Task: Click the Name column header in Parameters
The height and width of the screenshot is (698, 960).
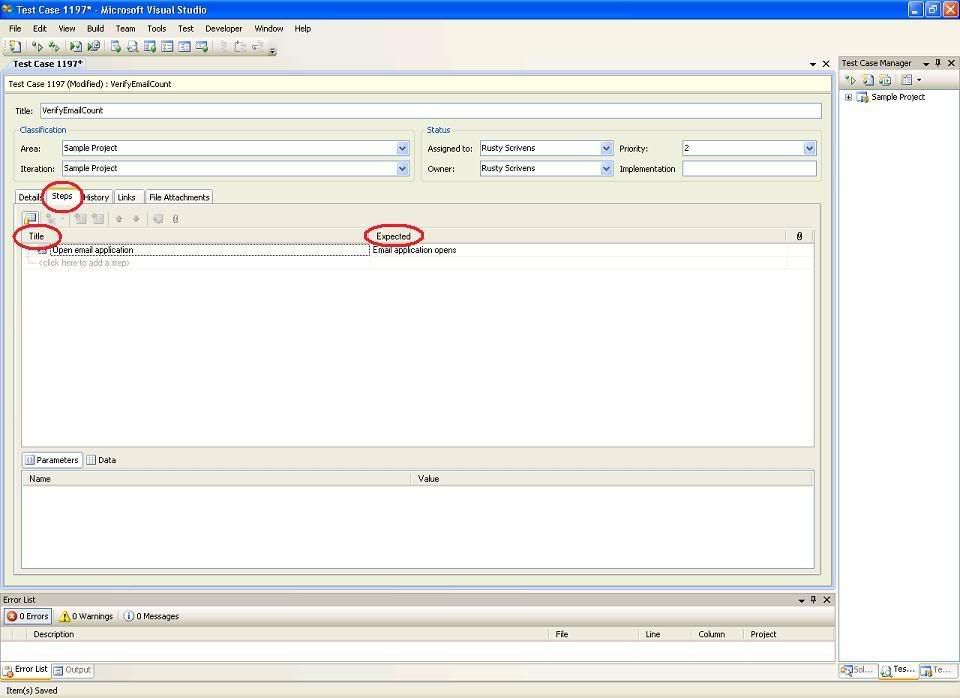Action: (217, 479)
